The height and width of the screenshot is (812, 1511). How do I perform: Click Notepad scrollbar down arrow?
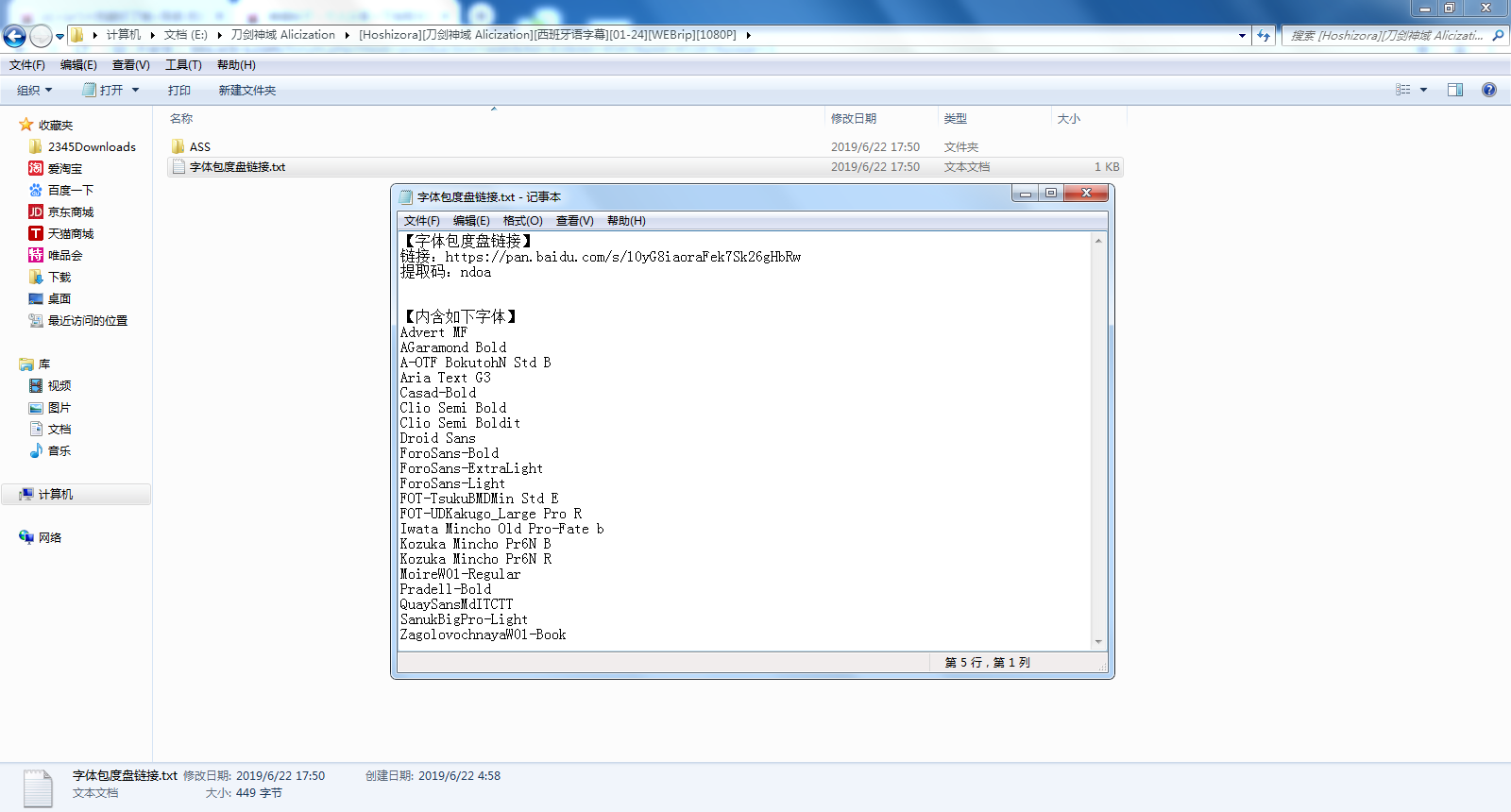pyautogui.click(x=1098, y=642)
